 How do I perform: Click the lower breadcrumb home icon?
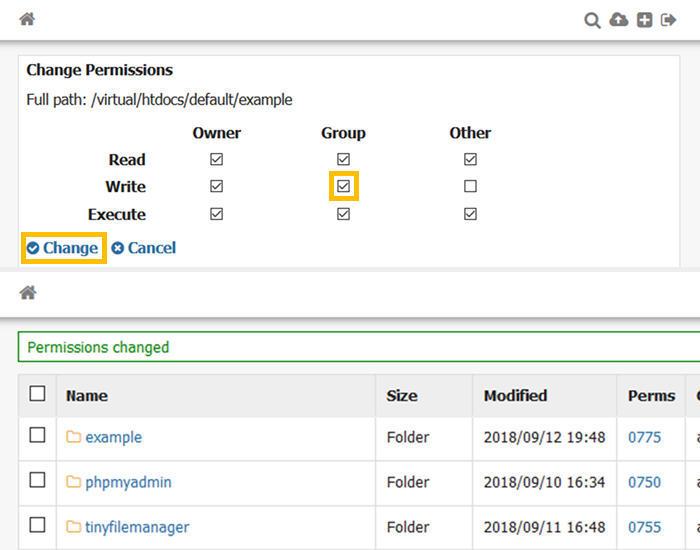click(28, 292)
